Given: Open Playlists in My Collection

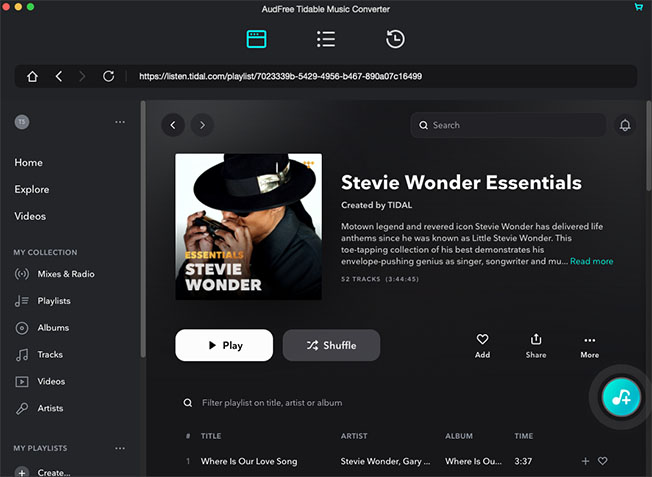Looking at the screenshot, I should pyautogui.click(x=54, y=301).
